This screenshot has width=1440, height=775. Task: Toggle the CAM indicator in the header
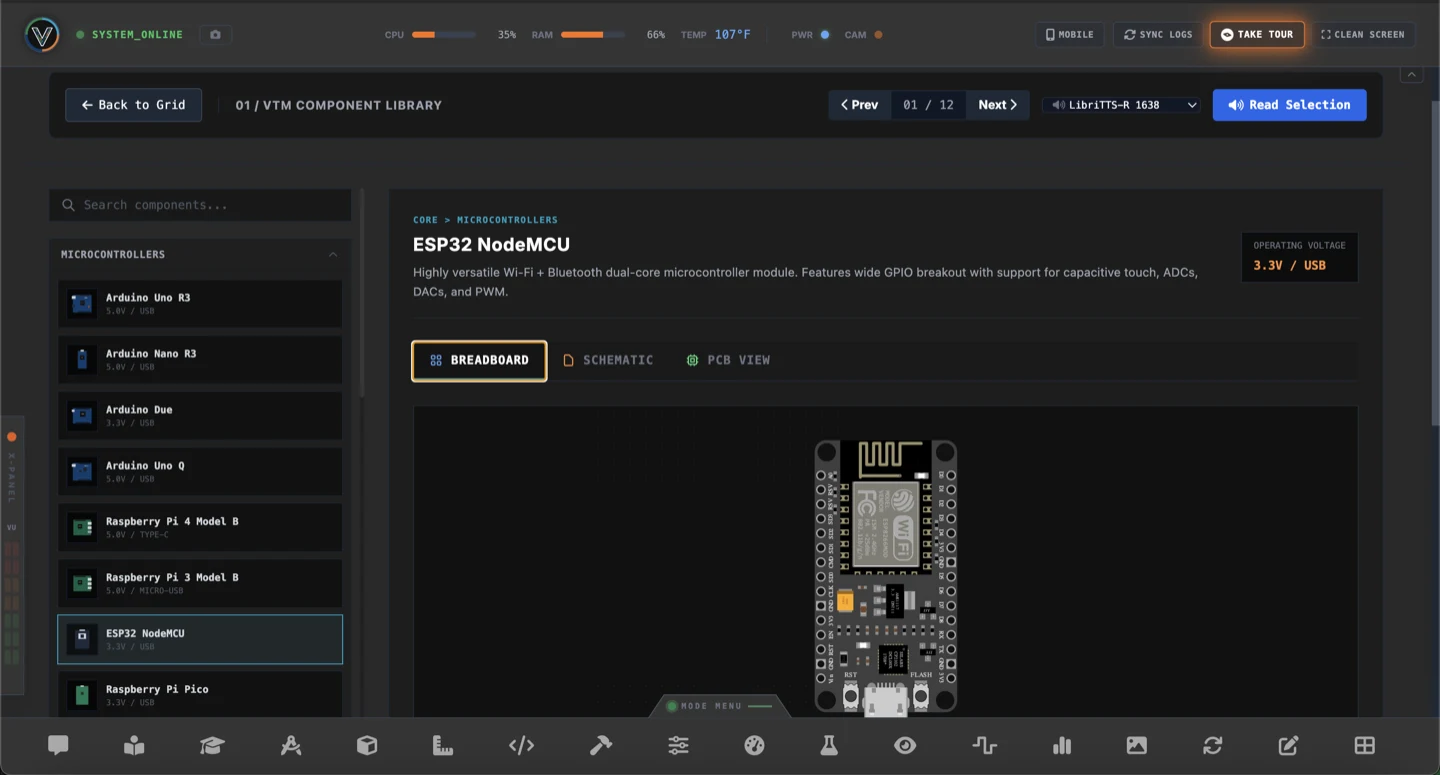pos(878,35)
